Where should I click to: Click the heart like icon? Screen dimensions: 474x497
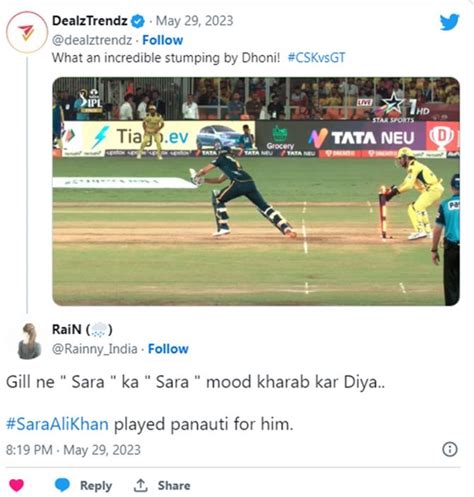click(16, 485)
